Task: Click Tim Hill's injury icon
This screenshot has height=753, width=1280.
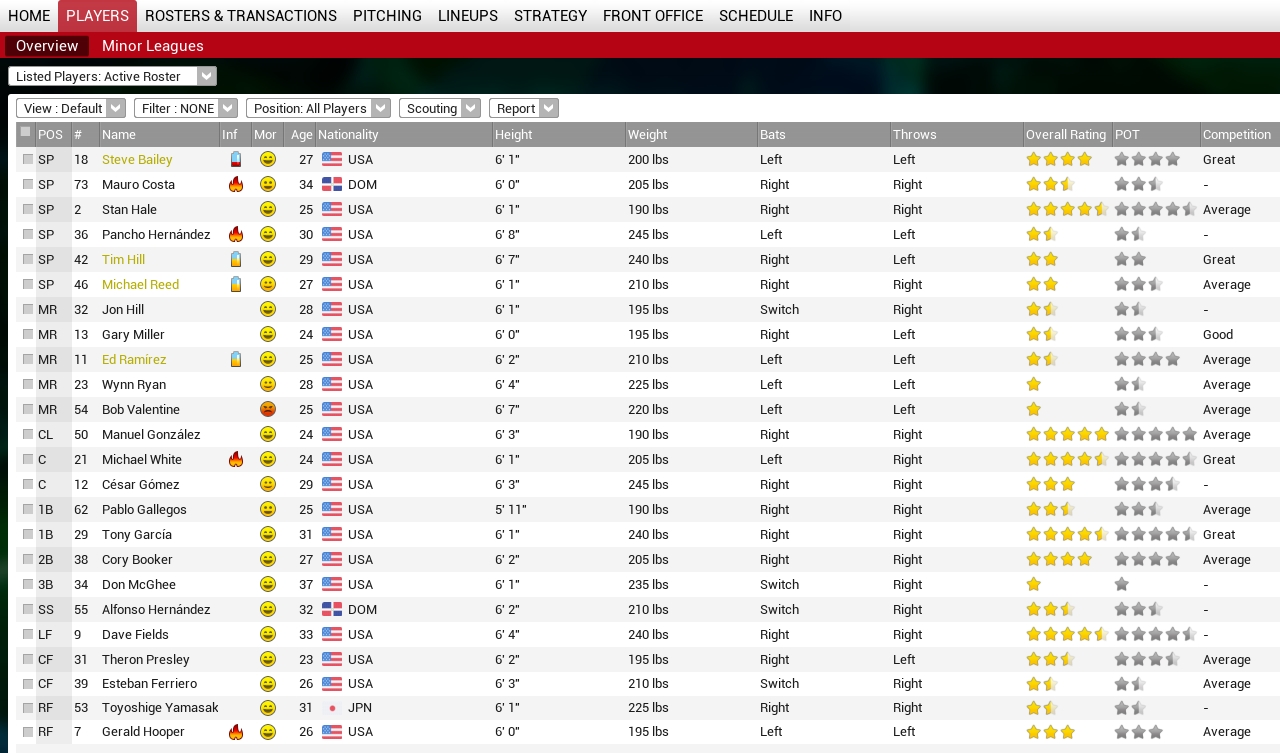Action: pos(236,259)
